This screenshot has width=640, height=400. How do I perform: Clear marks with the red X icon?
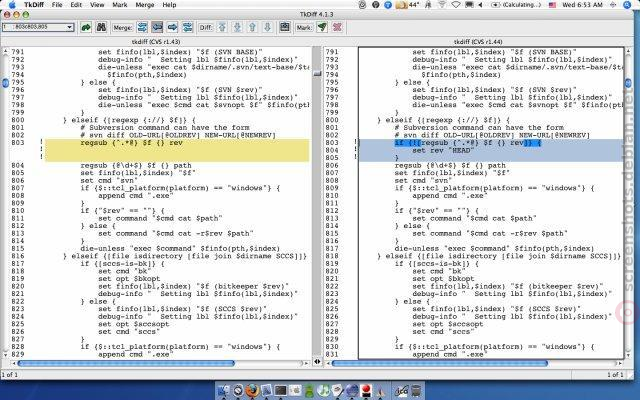[x=337, y=27]
